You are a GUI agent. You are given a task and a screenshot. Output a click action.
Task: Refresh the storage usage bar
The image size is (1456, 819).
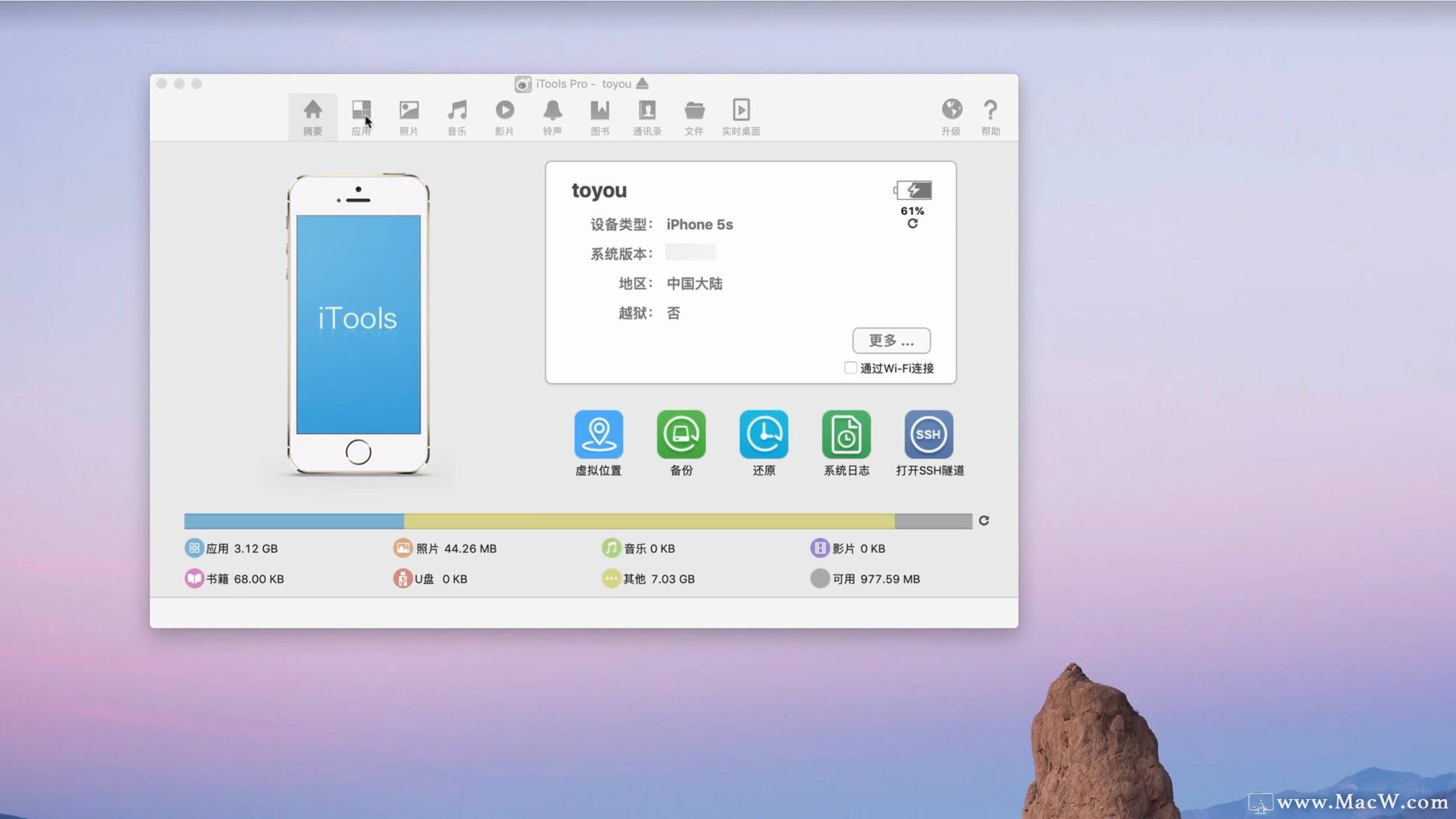984,520
